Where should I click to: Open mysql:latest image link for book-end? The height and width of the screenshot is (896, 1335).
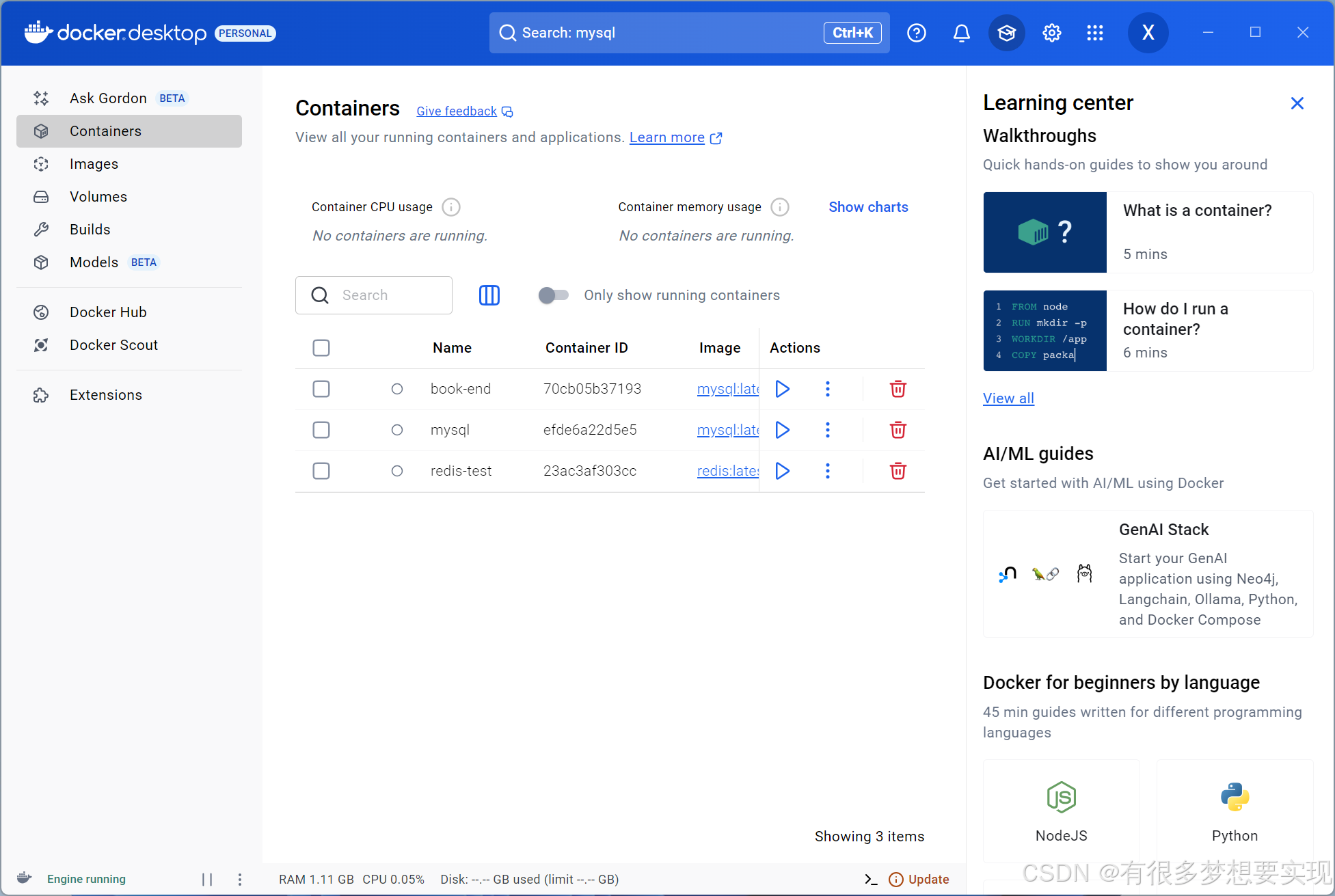(727, 389)
